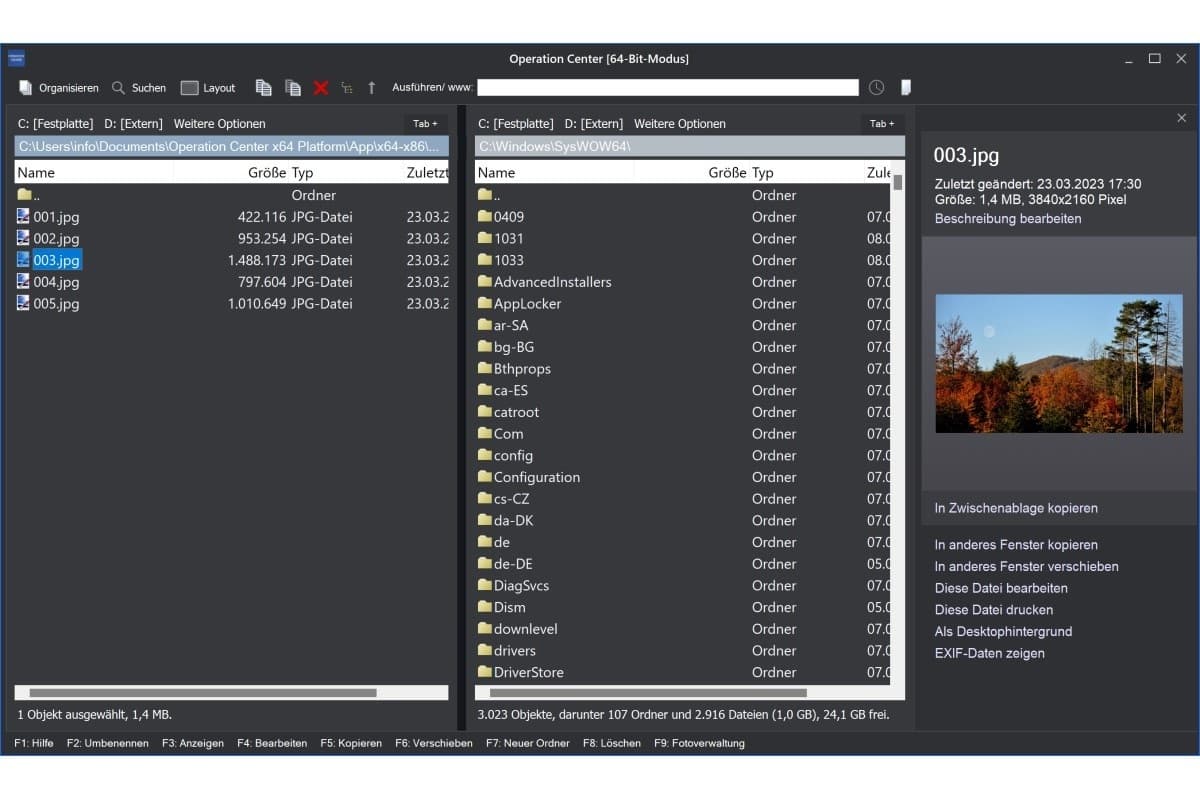This screenshot has height=800, width=1200.
Task: Show EXIF data via EXIF-Daten zeigen
Action: coord(989,653)
